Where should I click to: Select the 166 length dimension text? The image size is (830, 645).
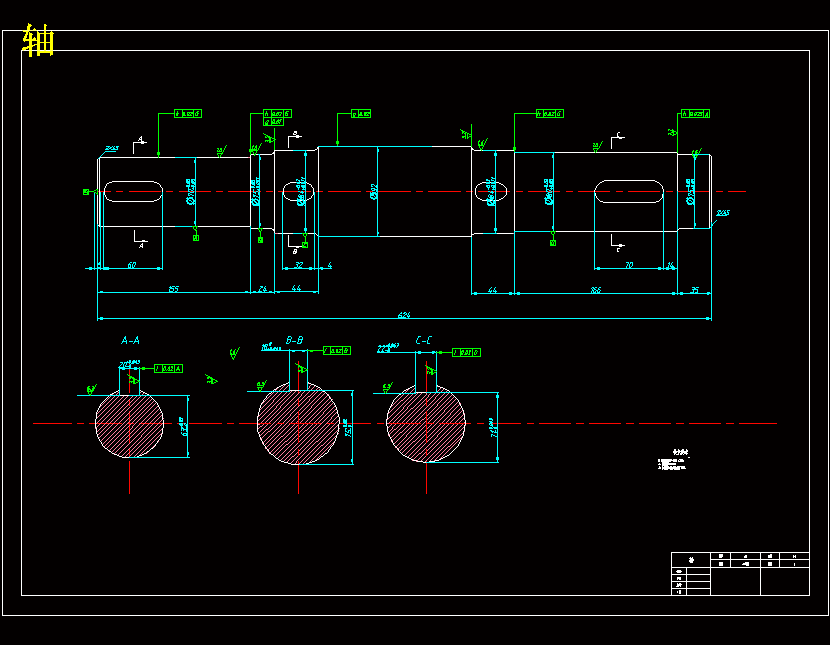click(596, 289)
